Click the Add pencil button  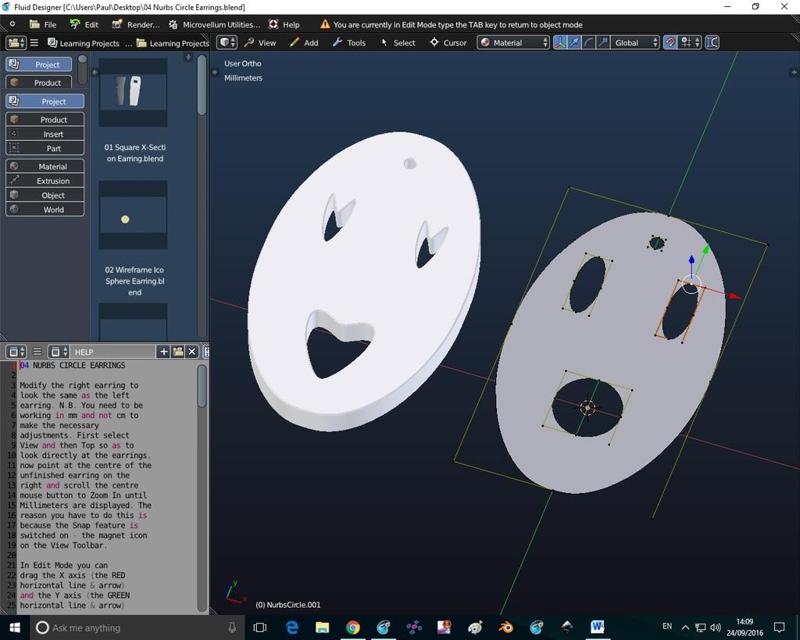click(303, 43)
